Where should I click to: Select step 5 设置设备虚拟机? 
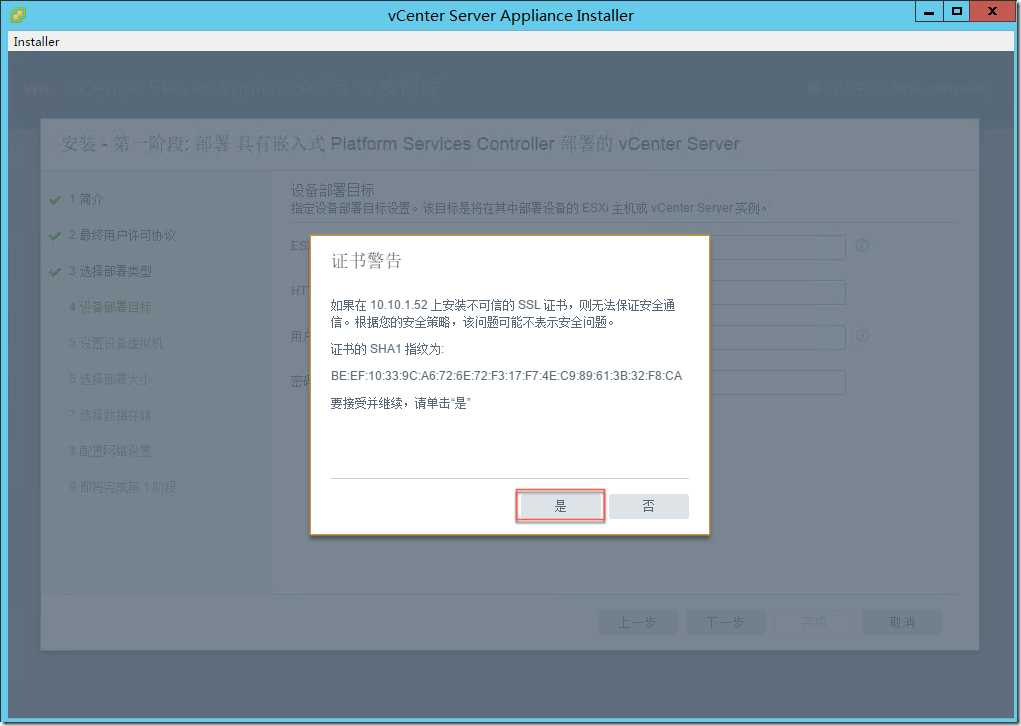[116, 343]
